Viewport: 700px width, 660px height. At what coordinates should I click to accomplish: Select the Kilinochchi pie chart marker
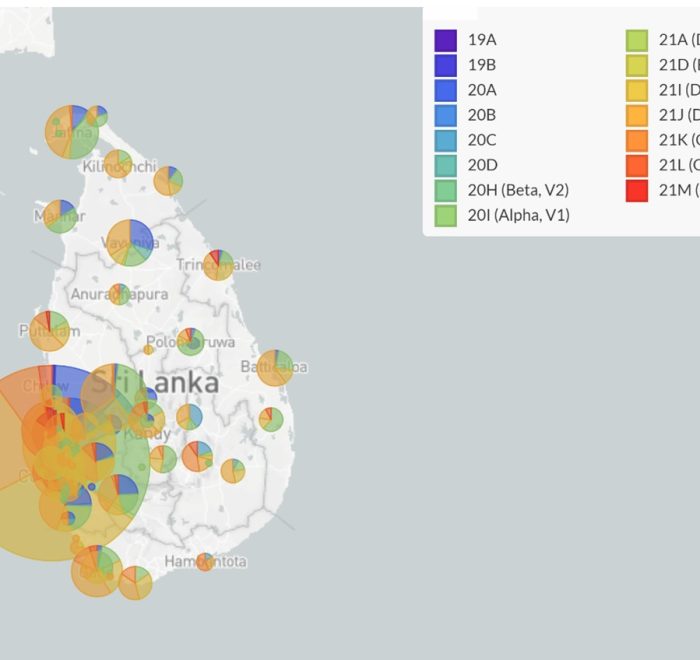click(118, 163)
